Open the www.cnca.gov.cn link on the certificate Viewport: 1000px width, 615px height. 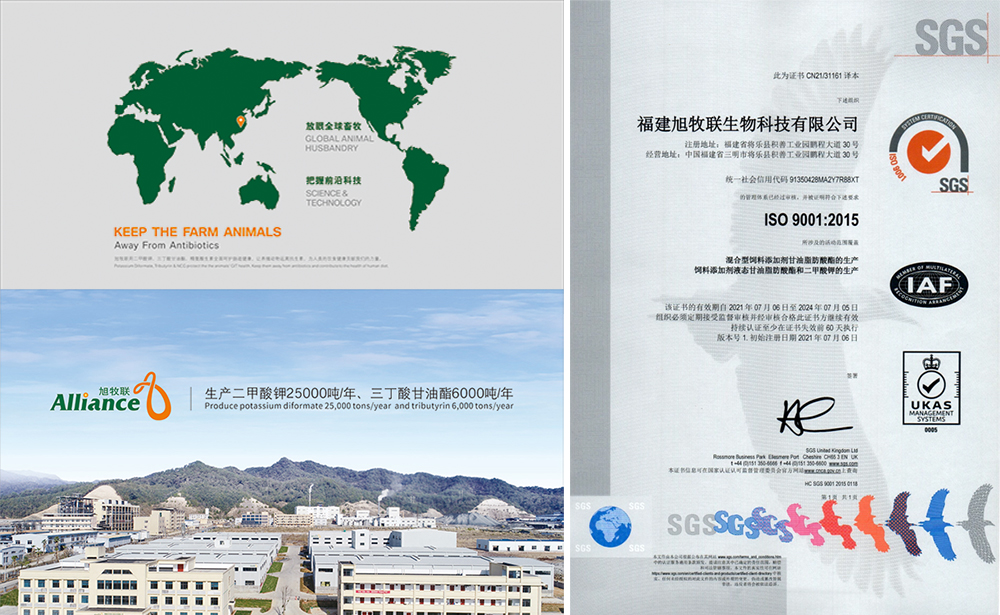pyautogui.click(x=821, y=470)
